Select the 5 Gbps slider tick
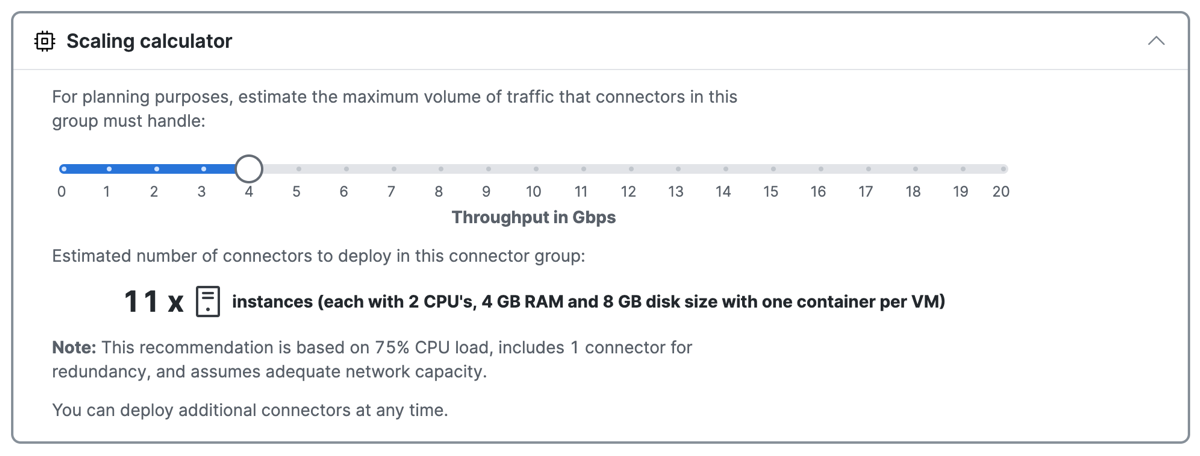The image size is (1200, 456). coord(298,169)
